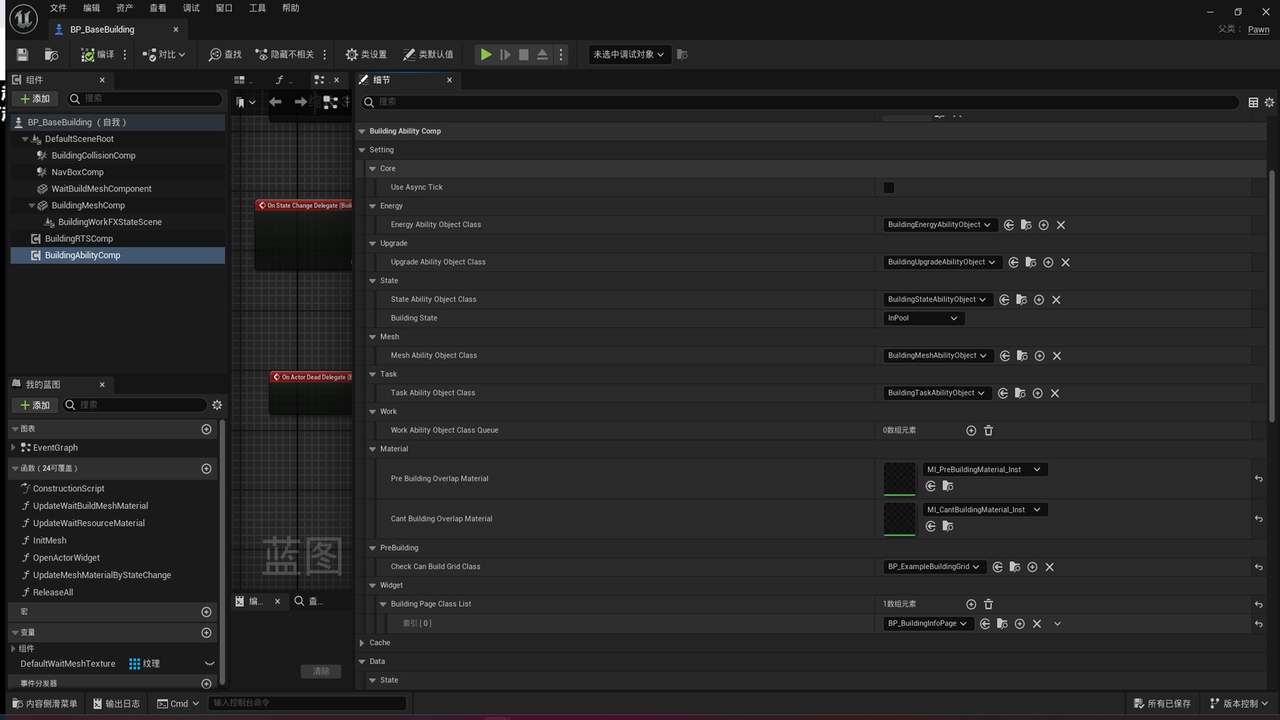Click the browse-to-asset icon beside the save icon

51,55
